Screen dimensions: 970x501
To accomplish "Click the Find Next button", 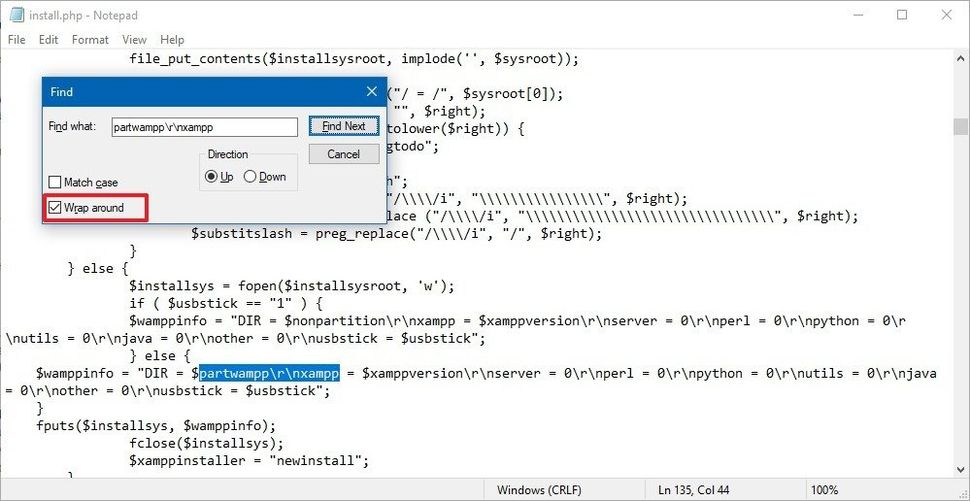I will point(344,126).
